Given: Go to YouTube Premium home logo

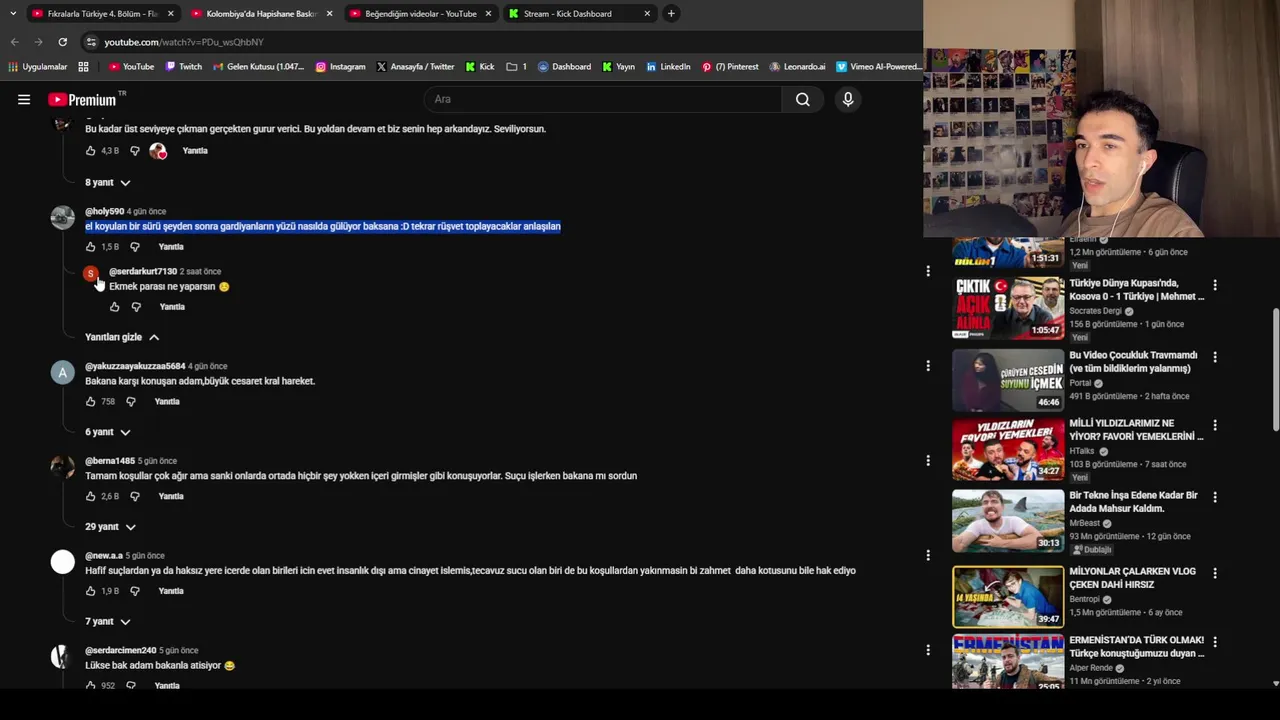Looking at the screenshot, I should tap(82, 99).
